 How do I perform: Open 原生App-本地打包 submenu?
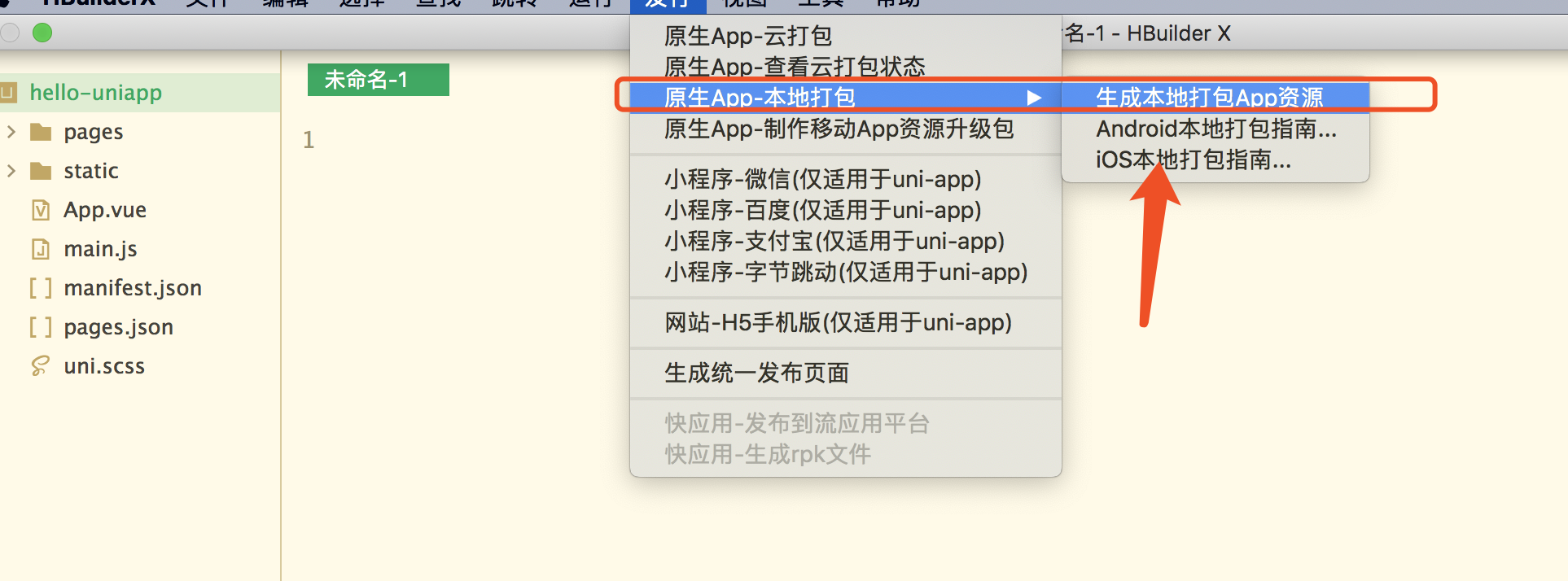pos(846,98)
